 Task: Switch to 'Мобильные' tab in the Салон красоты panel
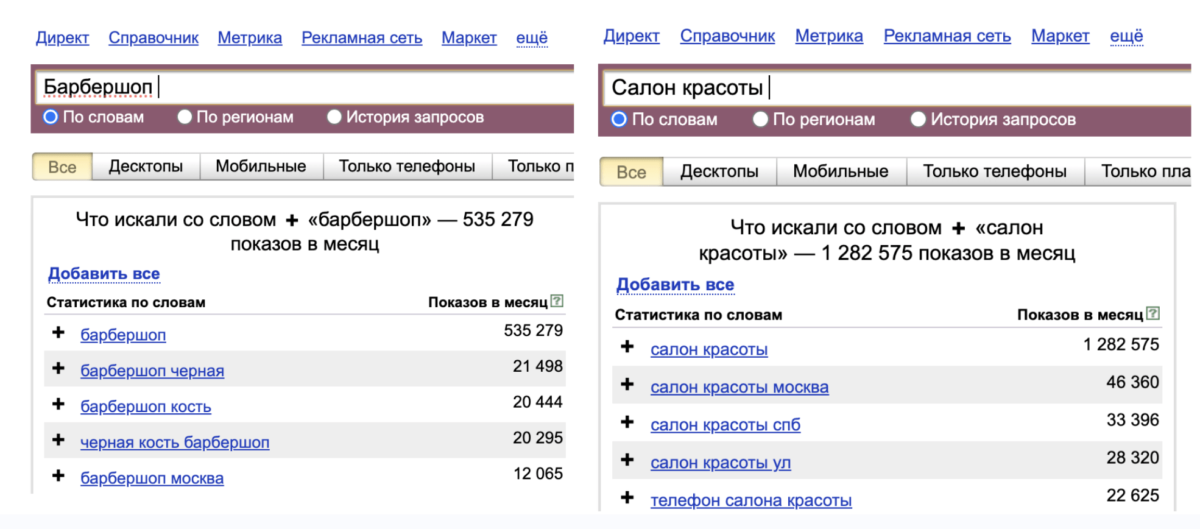coord(841,172)
